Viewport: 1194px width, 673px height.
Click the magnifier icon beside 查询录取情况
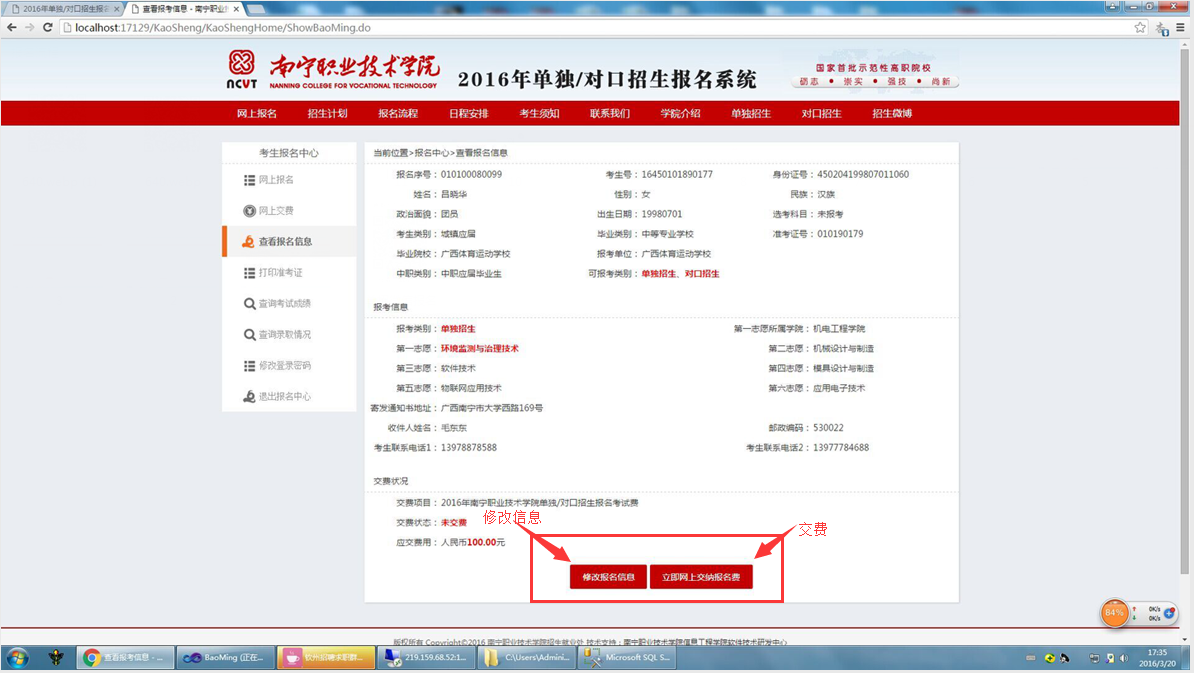tap(249, 335)
